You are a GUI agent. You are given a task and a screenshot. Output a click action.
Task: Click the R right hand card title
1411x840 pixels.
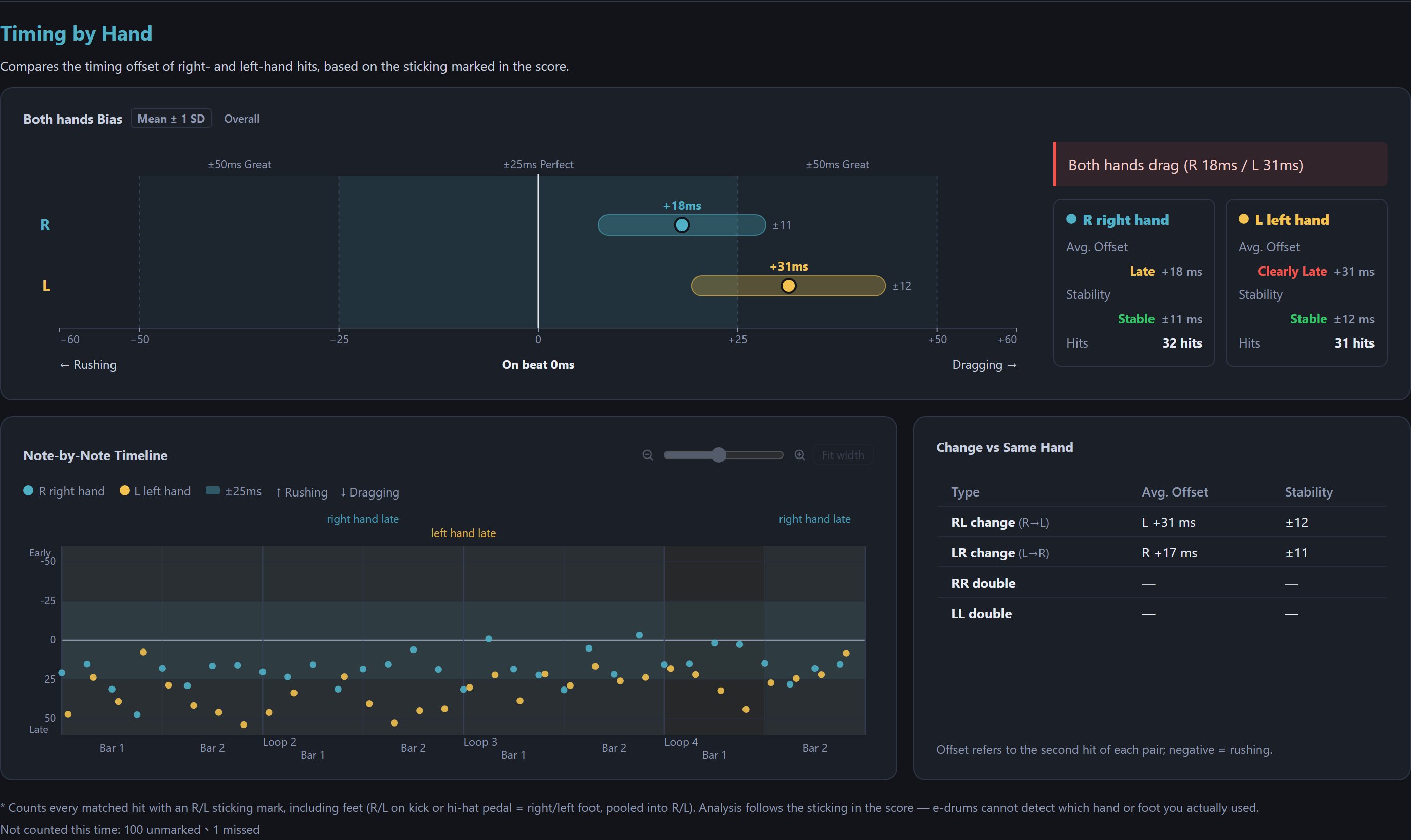[x=1125, y=219]
